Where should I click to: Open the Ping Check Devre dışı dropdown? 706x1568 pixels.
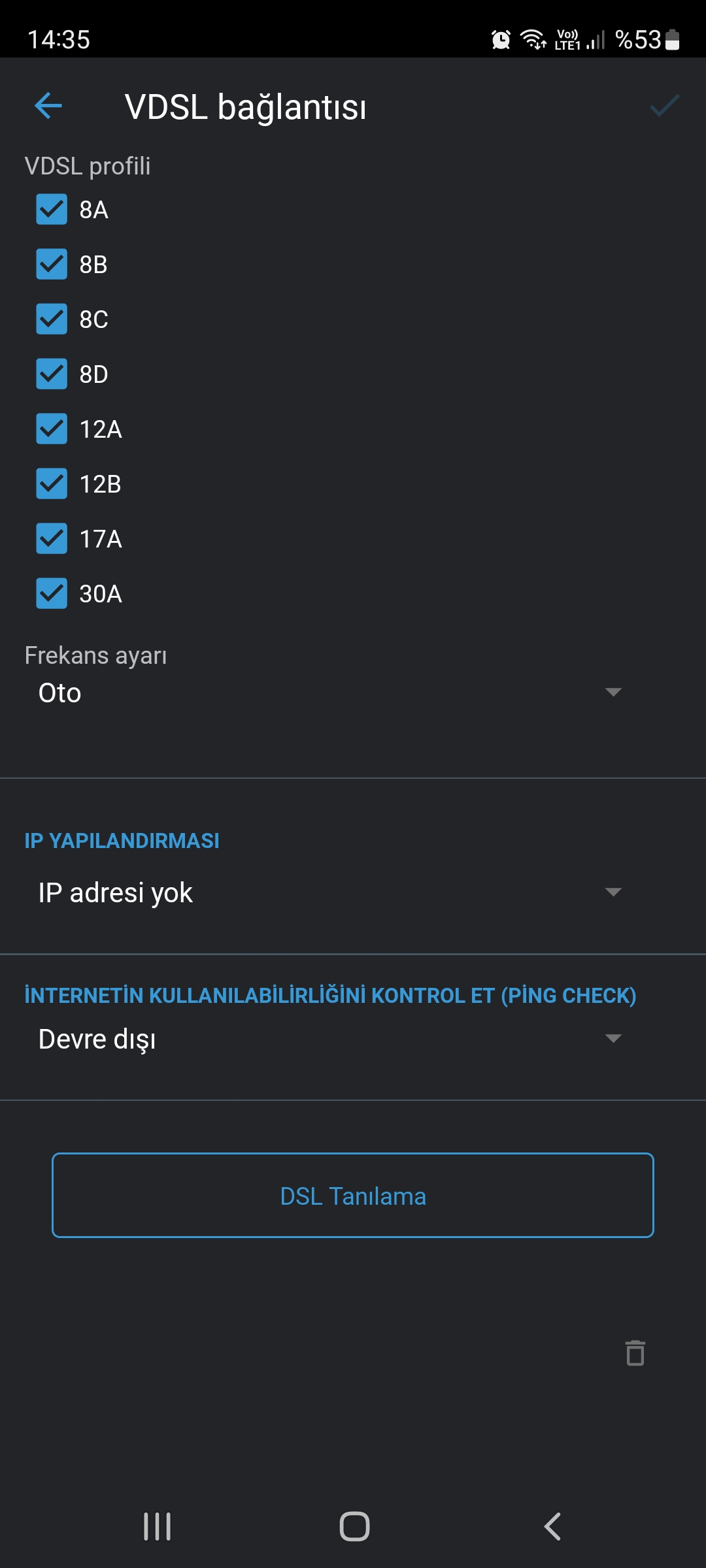[330, 1039]
